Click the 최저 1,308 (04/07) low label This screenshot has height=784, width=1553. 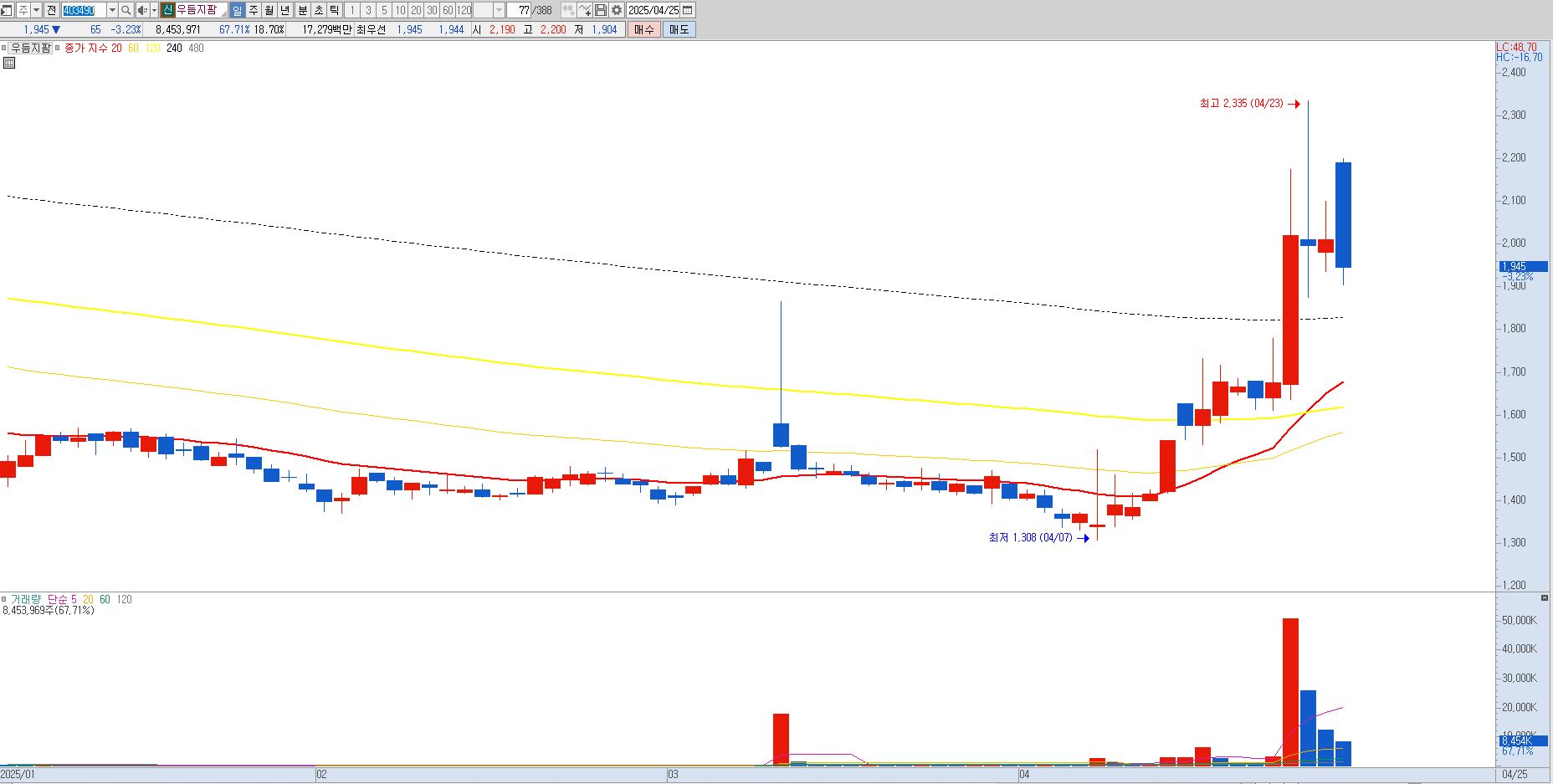tap(1030, 537)
